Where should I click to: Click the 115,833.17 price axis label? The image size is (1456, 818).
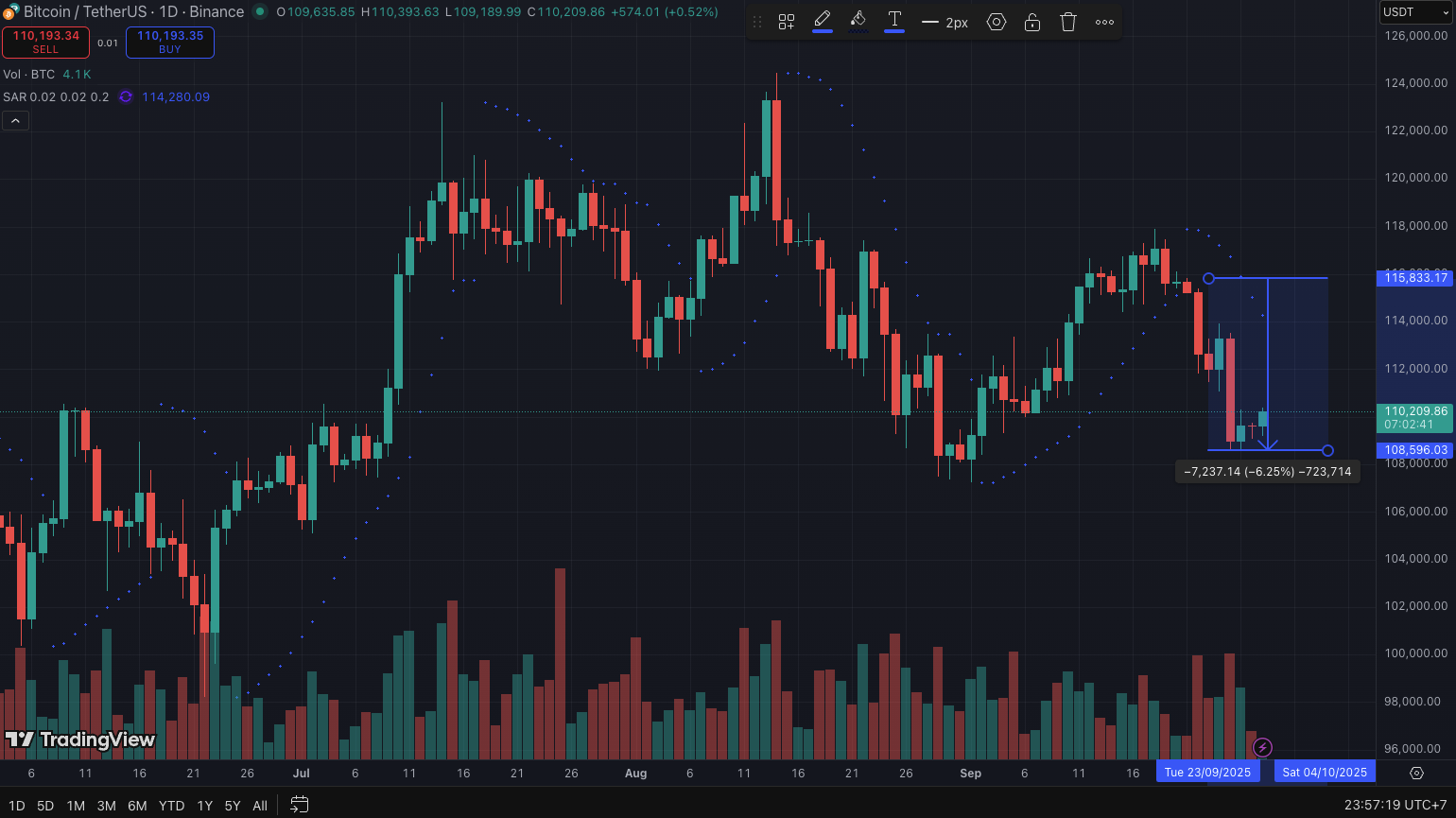pos(1414,277)
